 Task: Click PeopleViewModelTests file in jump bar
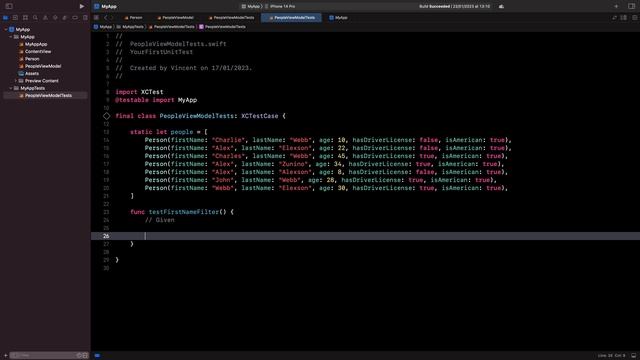[171, 27]
